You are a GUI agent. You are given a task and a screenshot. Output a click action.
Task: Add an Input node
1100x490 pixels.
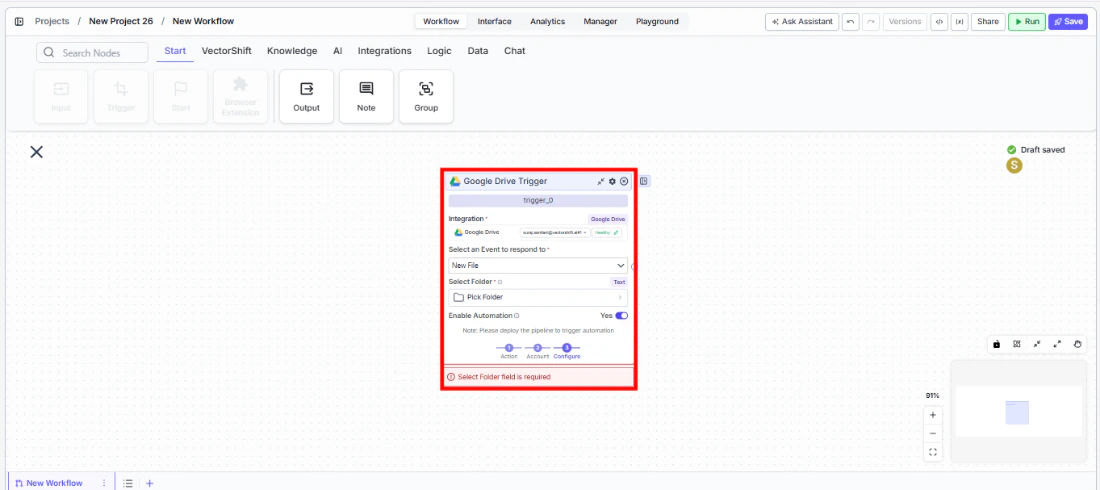pyautogui.click(x=61, y=96)
